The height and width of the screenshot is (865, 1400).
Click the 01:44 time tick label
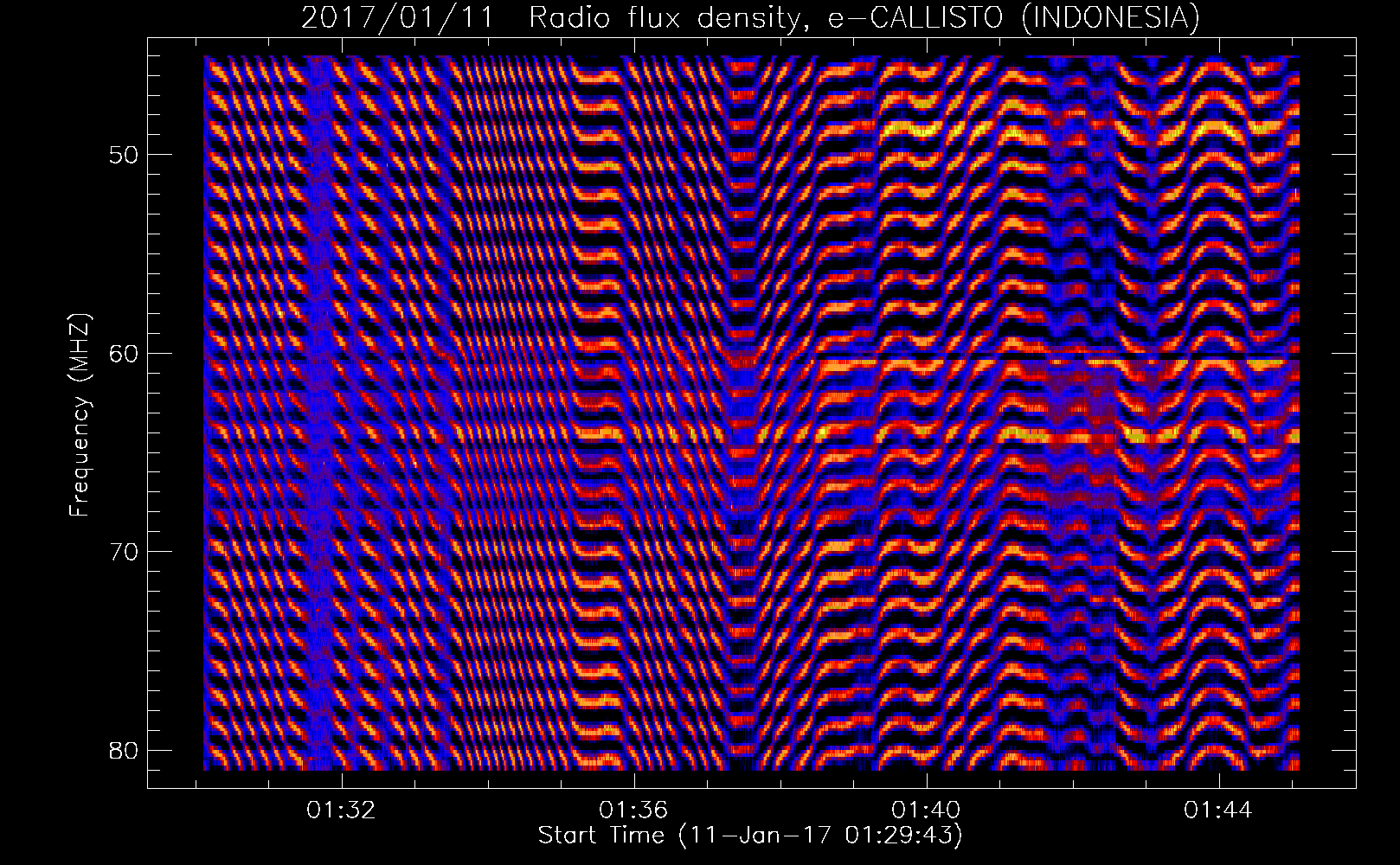1219,811
